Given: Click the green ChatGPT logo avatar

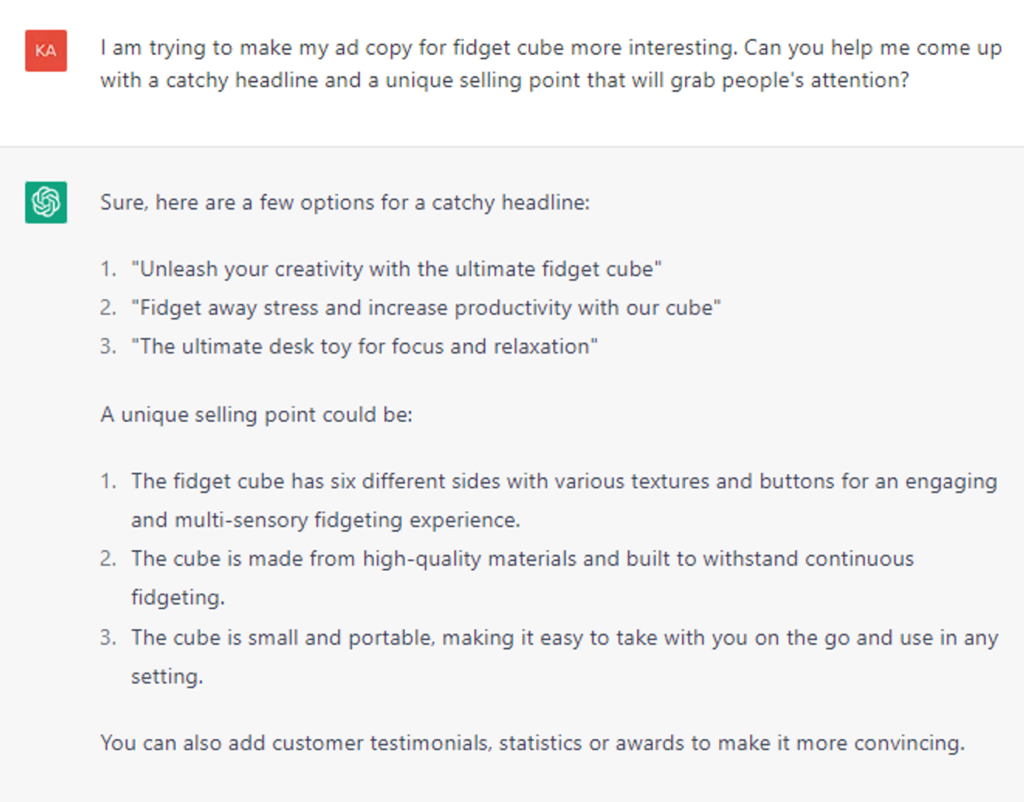Looking at the screenshot, I should (x=46, y=202).
